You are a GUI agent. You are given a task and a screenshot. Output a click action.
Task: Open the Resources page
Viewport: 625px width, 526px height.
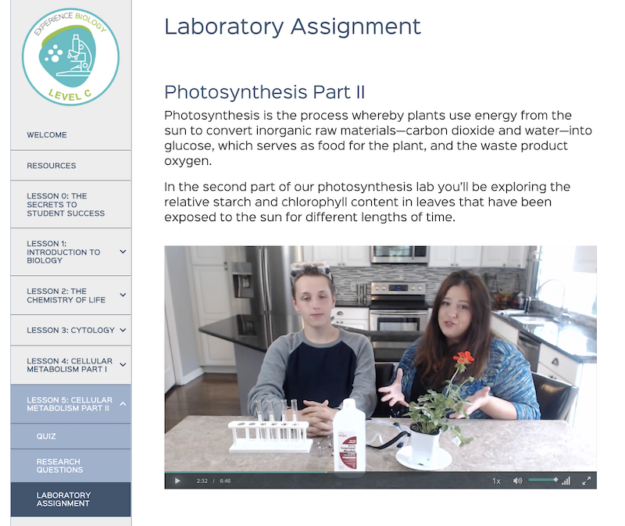click(x=71, y=166)
